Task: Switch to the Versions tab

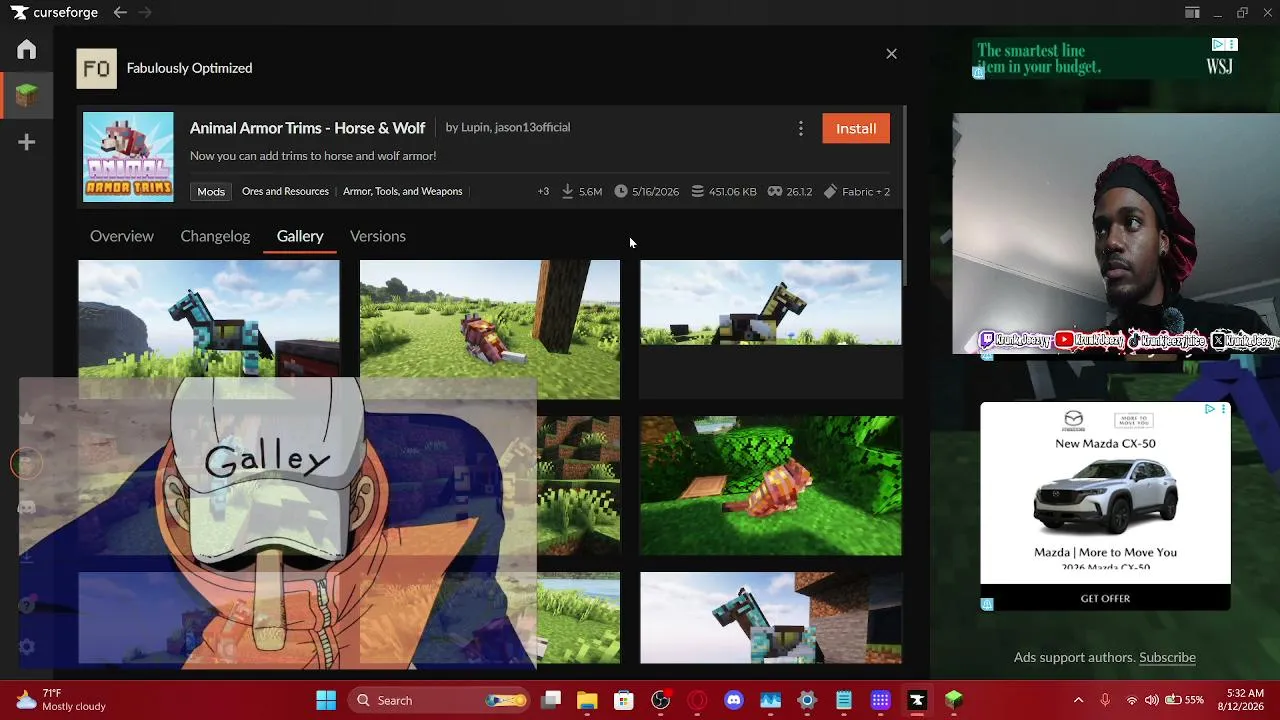Action: point(378,236)
